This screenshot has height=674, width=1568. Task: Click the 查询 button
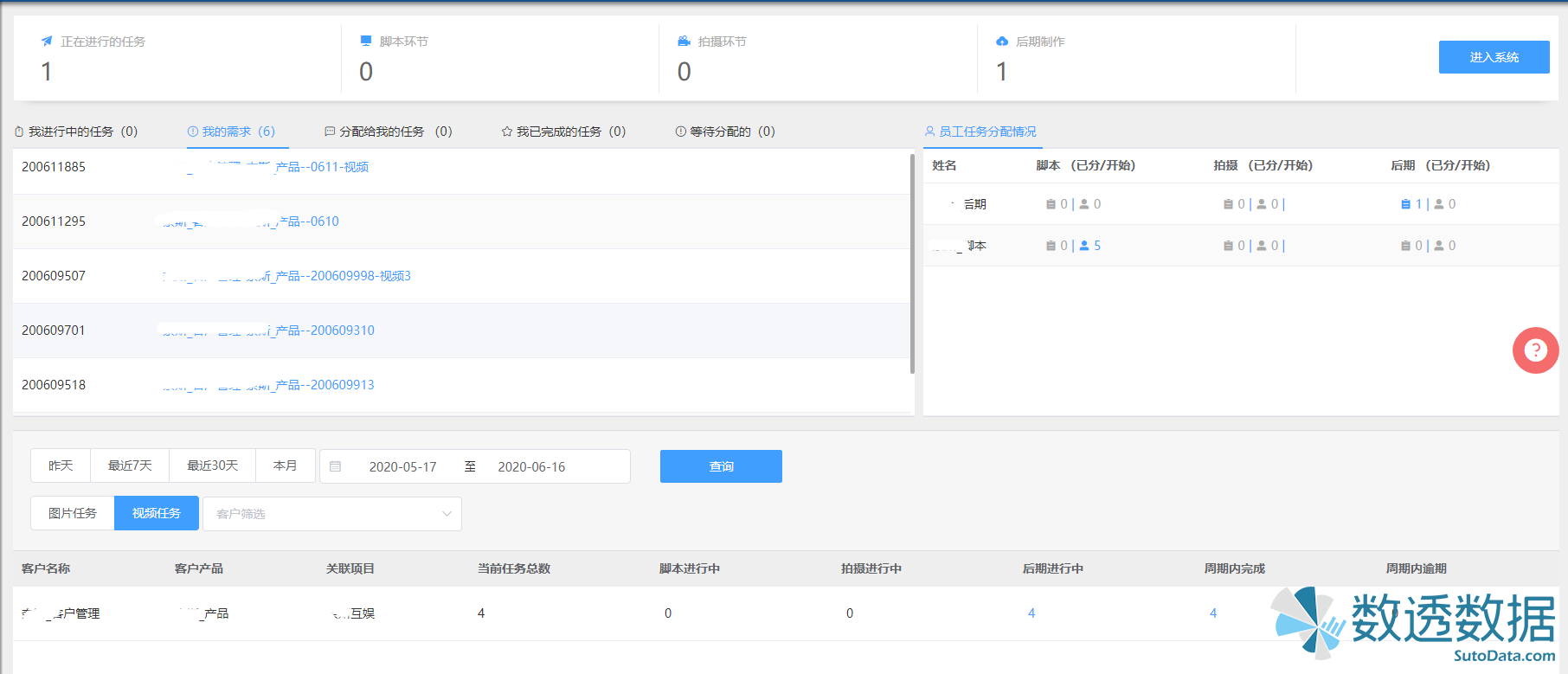pos(721,466)
